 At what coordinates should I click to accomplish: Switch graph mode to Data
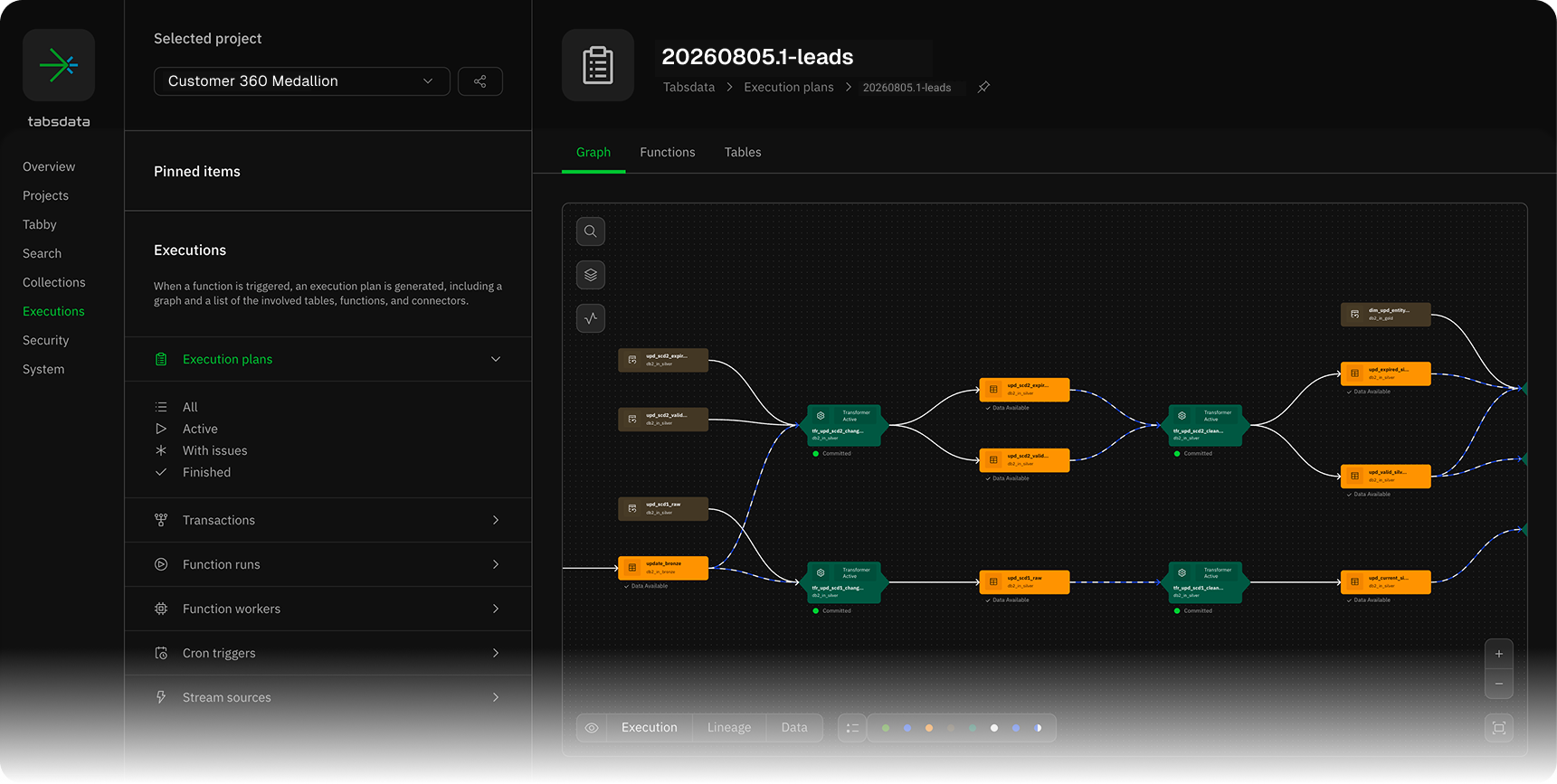click(x=794, y=728)
